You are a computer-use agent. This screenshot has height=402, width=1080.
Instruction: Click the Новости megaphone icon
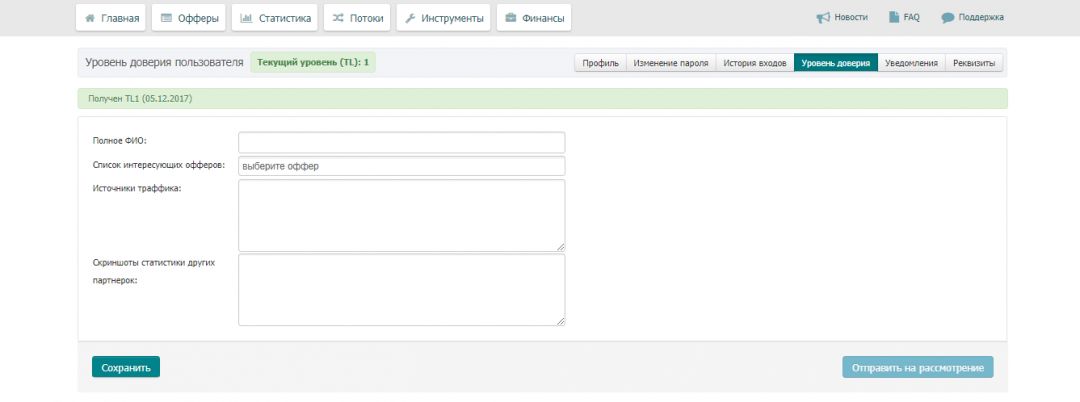823,18
